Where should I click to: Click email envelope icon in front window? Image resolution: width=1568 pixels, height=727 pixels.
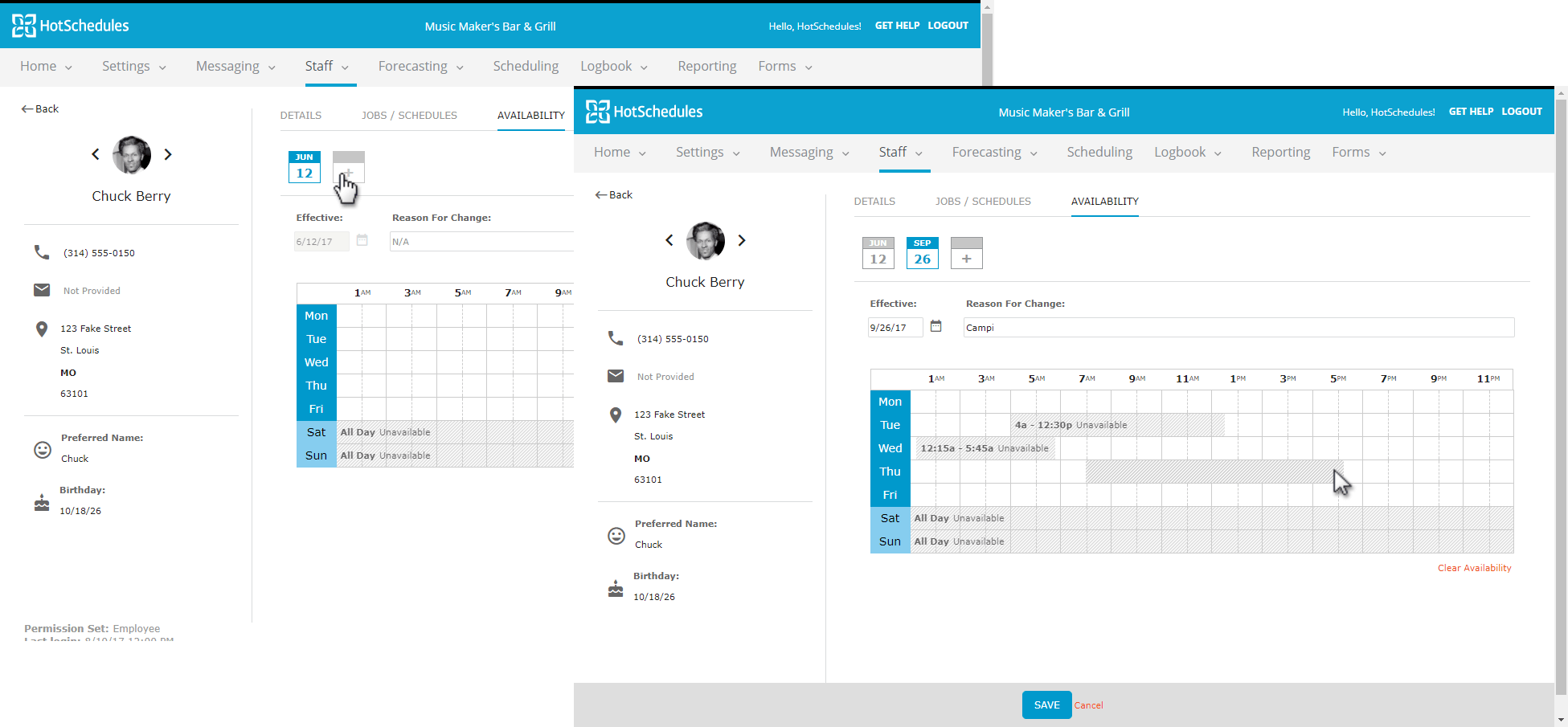click(616, 376)
